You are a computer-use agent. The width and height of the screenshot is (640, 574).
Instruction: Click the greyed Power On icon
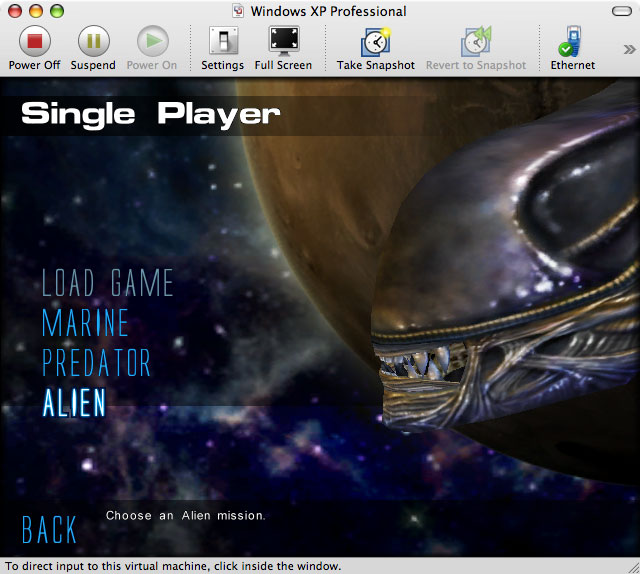153,41
